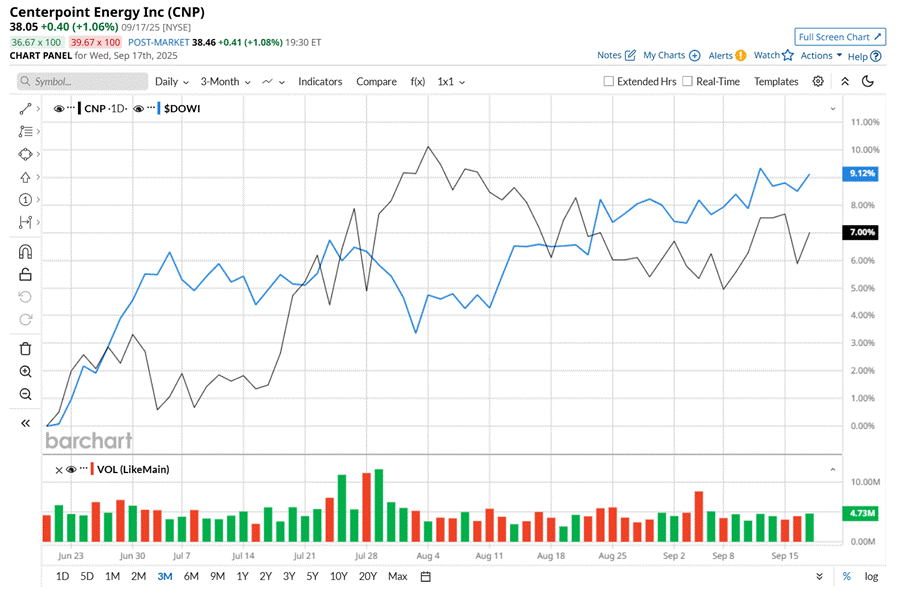
Task: Switch to dark mode moon icon
Action: tap(868, 81)
